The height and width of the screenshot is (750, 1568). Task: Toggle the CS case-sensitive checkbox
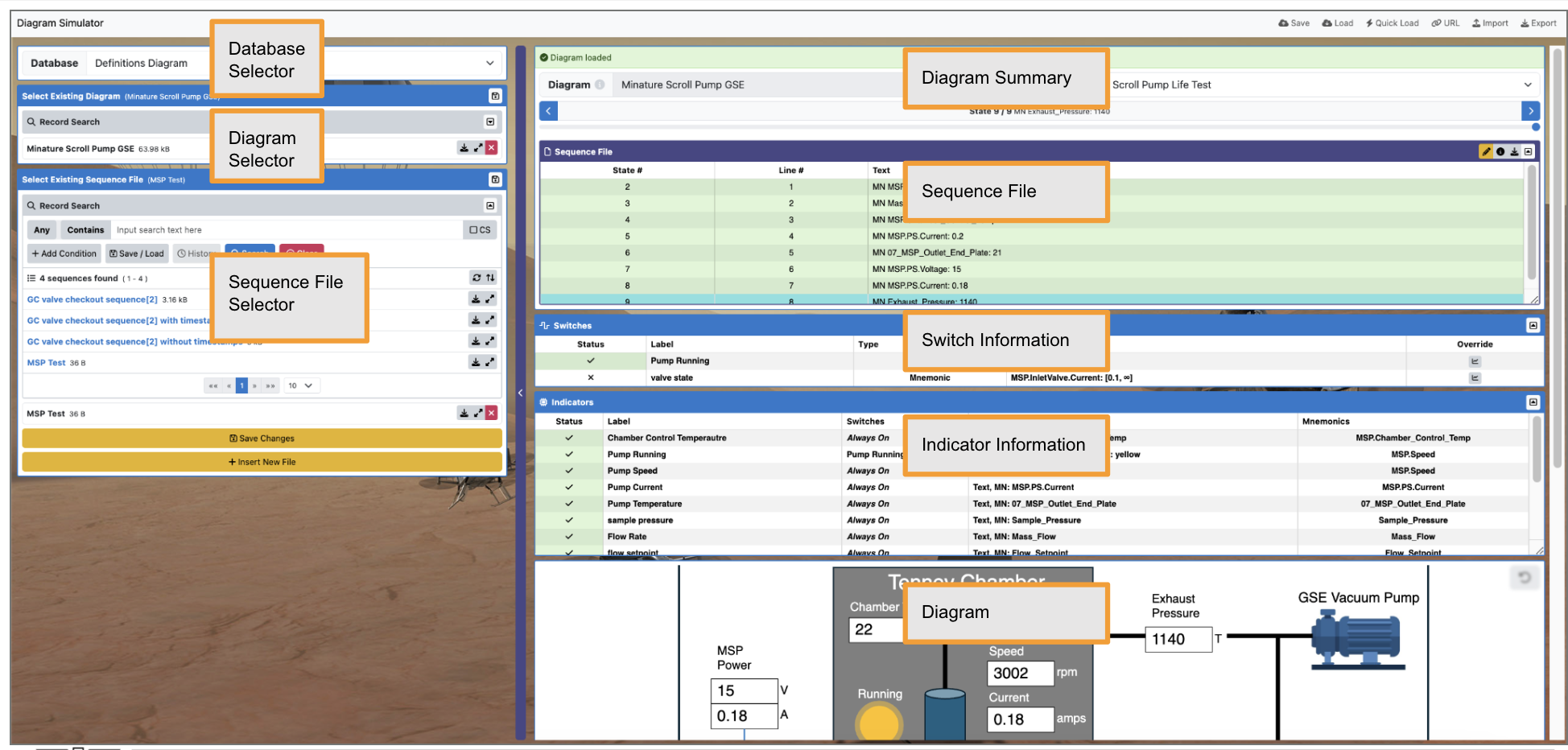tap(480, 230)
